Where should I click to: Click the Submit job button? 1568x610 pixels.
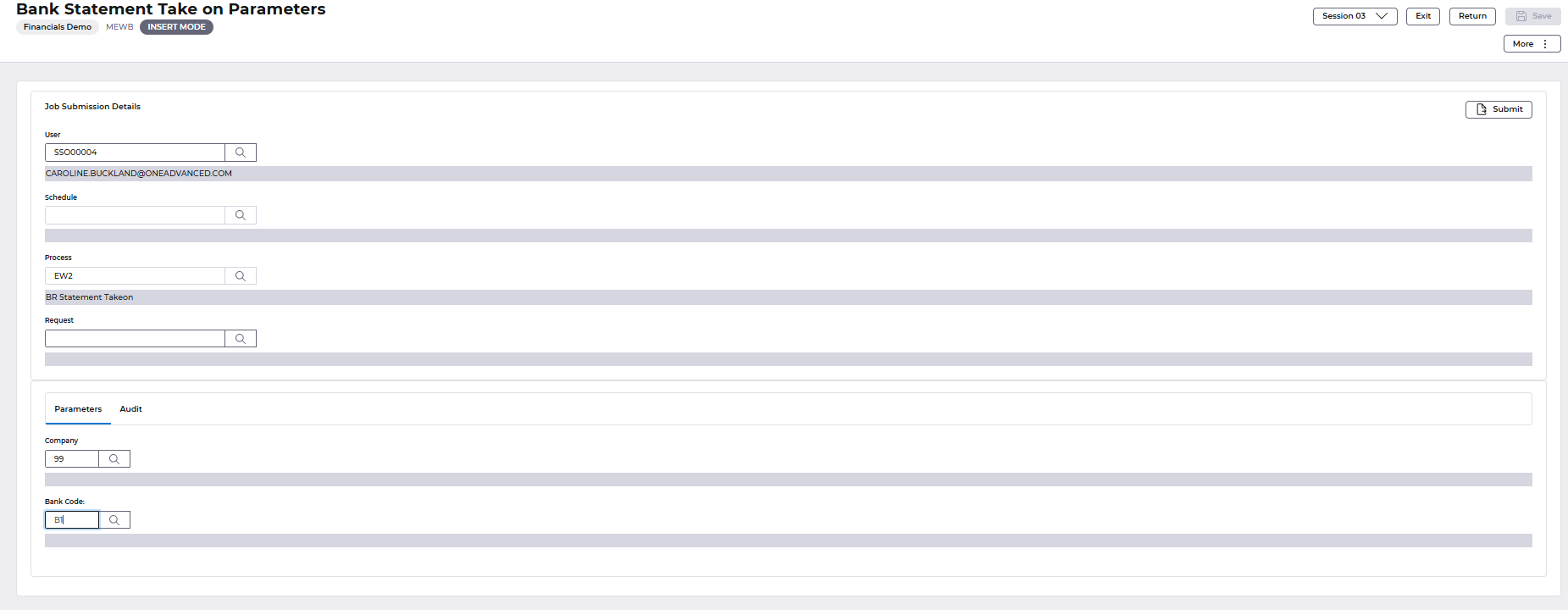coord(1499,109)
